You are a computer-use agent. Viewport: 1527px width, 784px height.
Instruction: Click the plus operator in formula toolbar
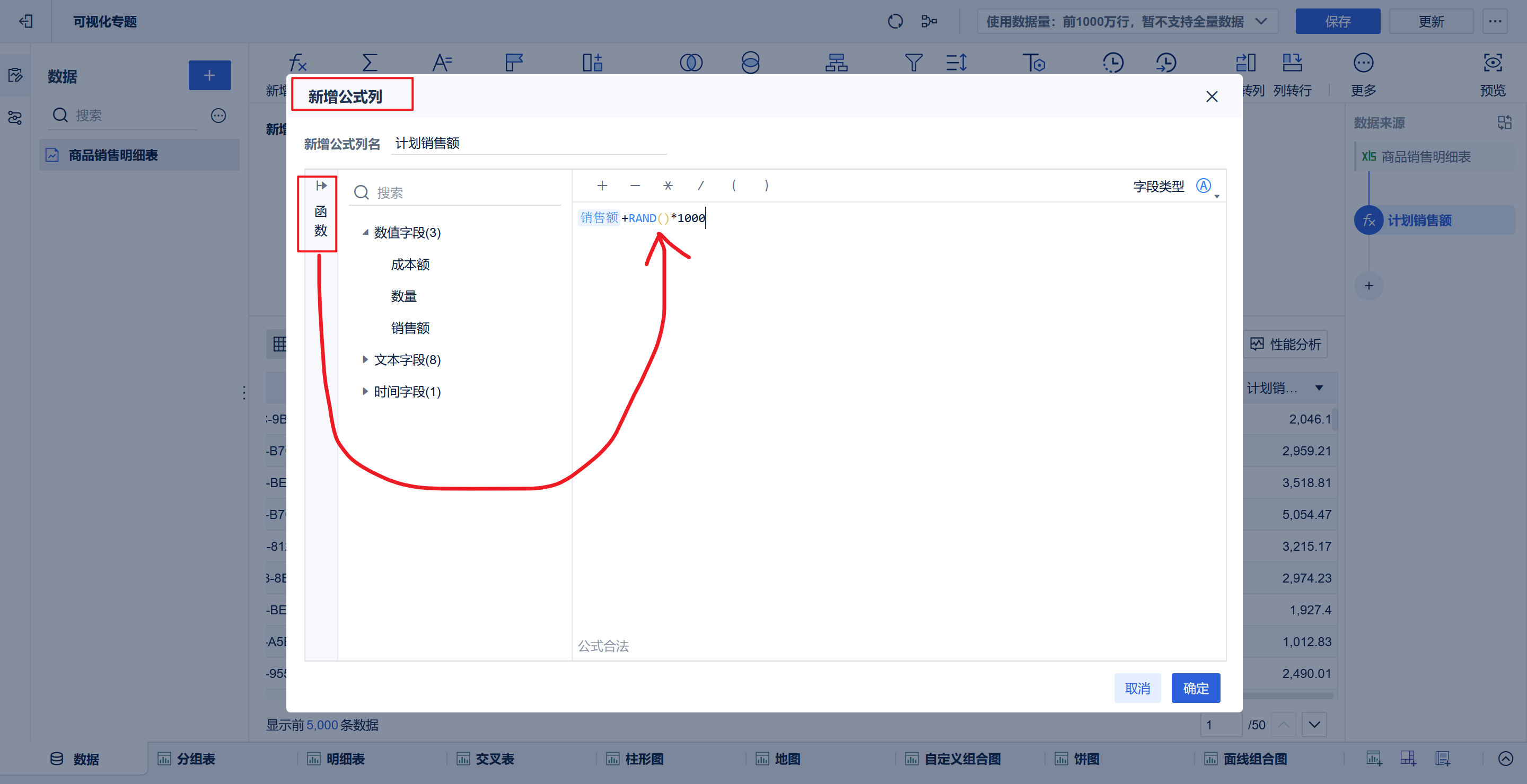point(602,186)
